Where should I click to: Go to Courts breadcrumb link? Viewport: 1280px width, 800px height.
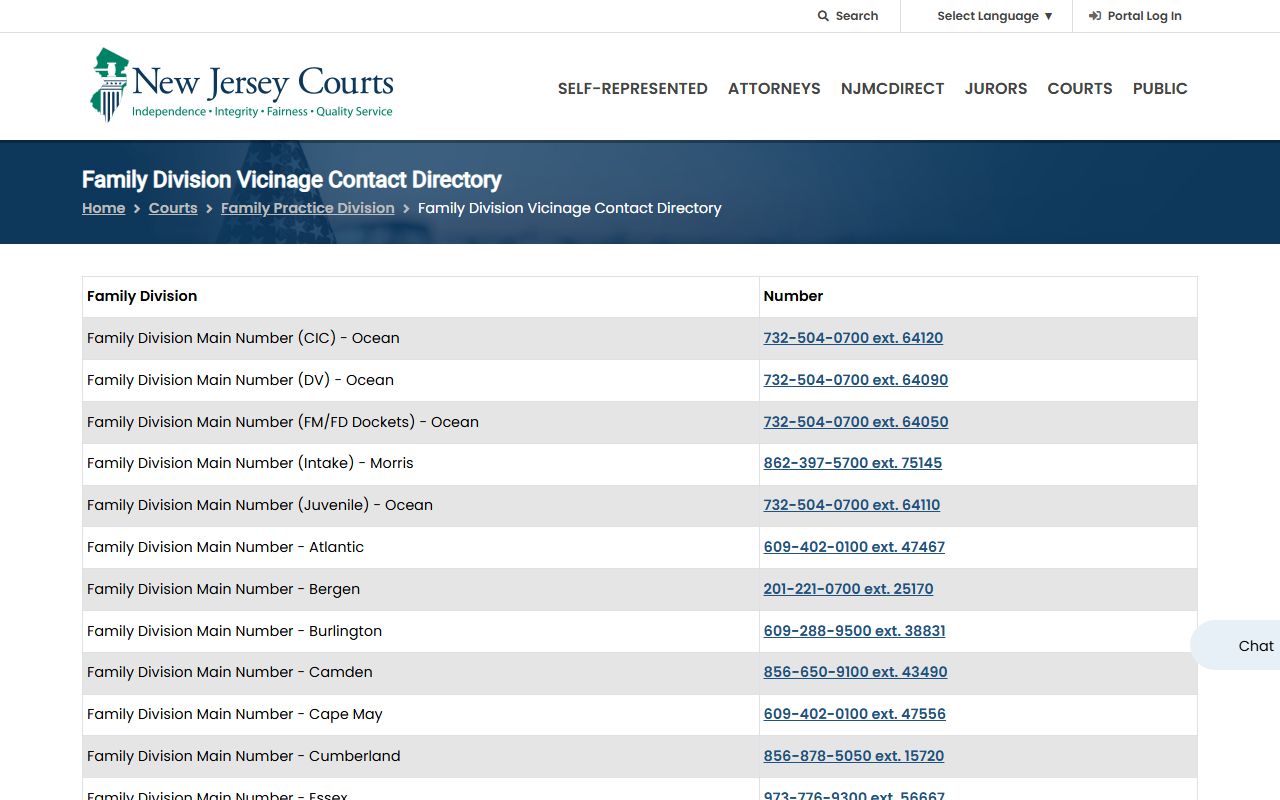pos(173,208)
